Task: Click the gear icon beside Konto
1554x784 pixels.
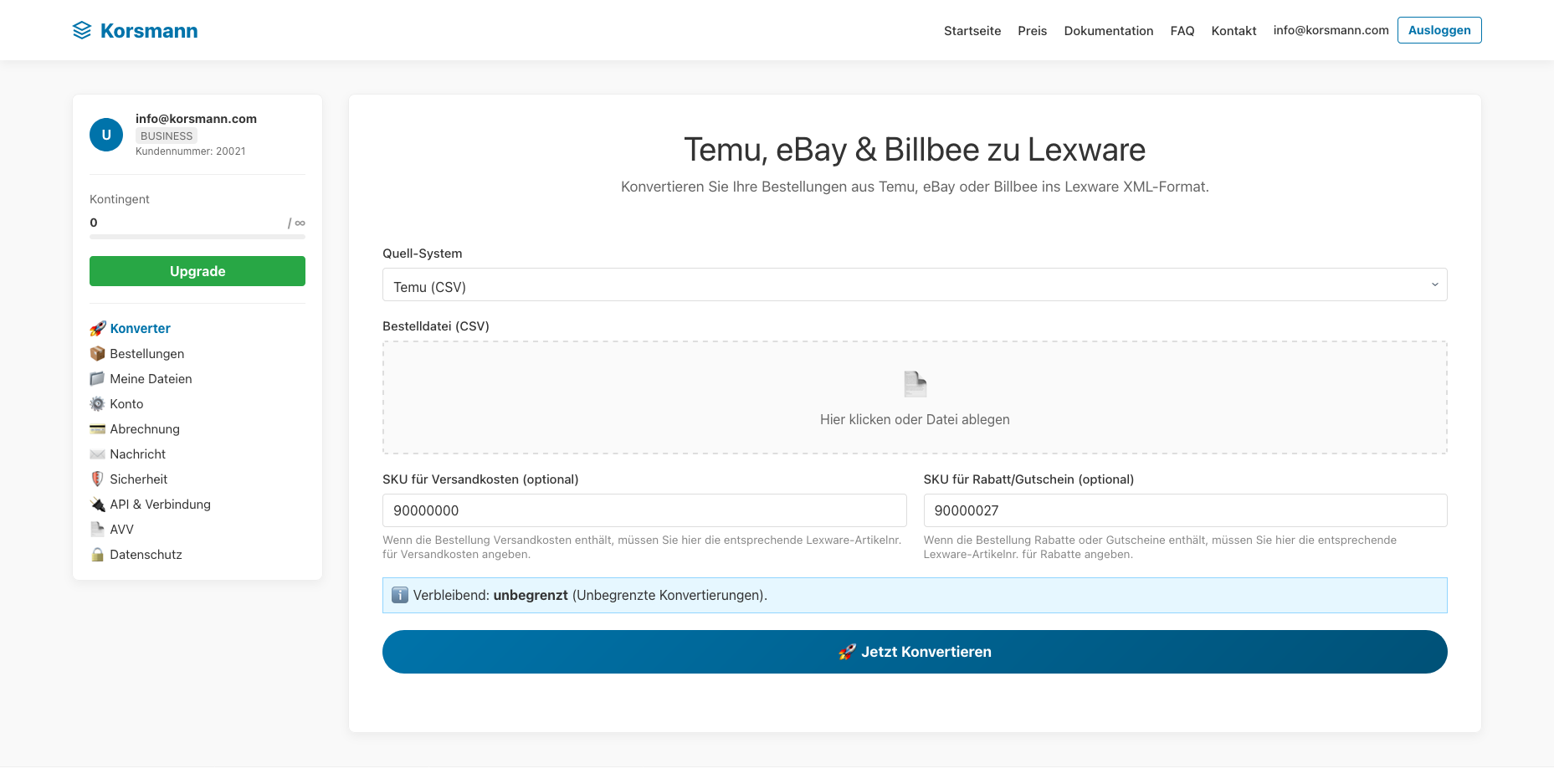Action: click(98, 403)
